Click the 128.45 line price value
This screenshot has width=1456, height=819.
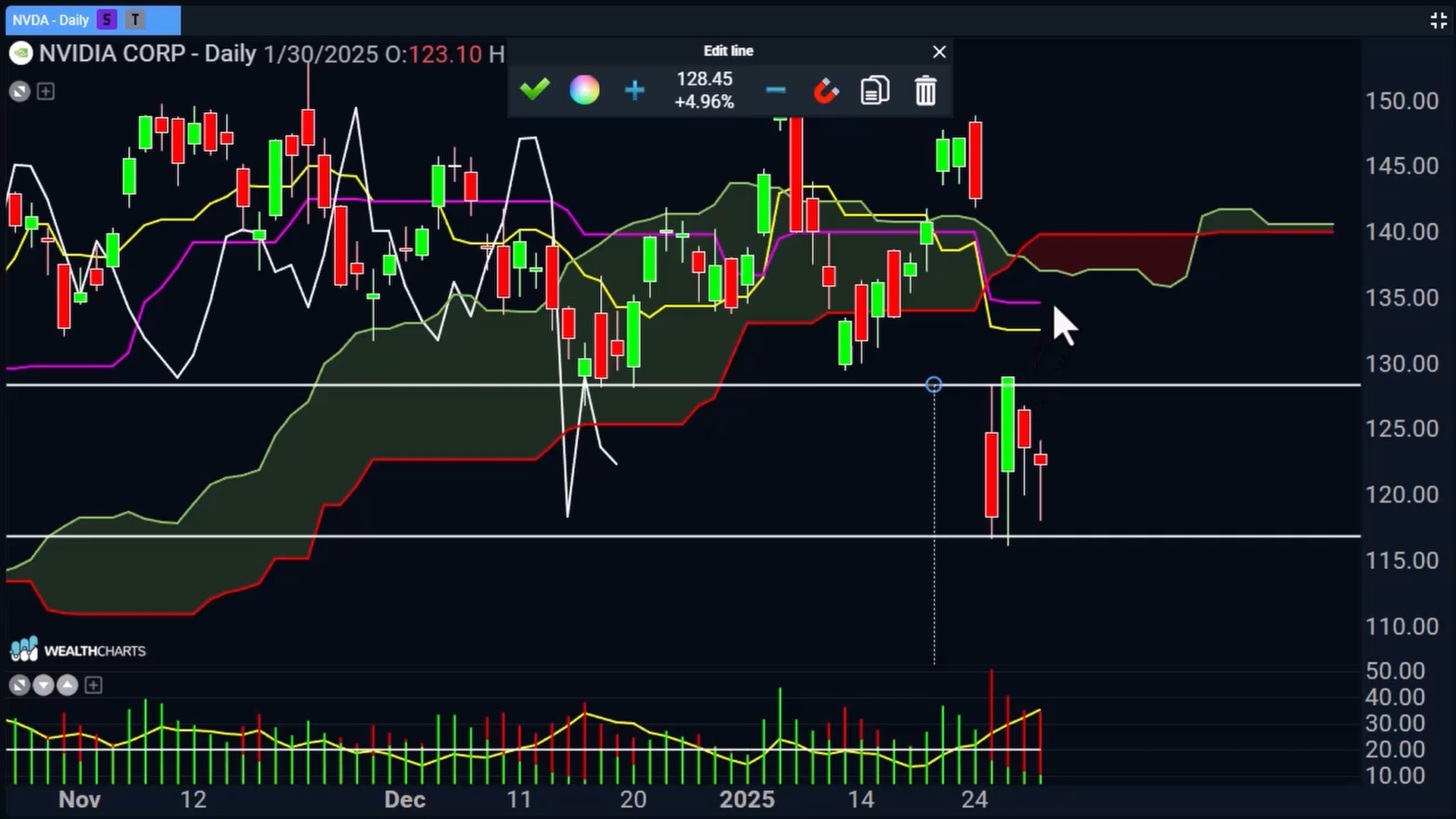point(704,79)
